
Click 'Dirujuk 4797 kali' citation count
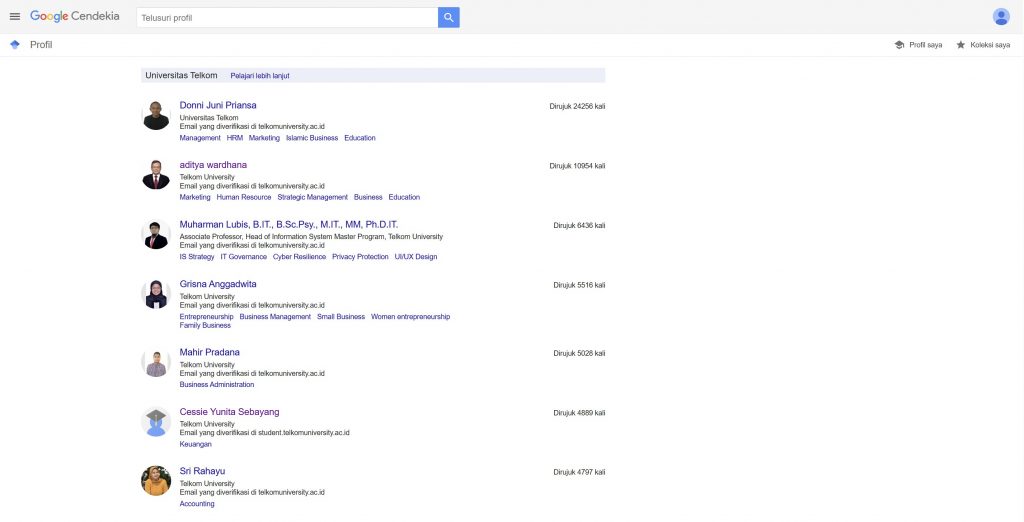[579, 472]
